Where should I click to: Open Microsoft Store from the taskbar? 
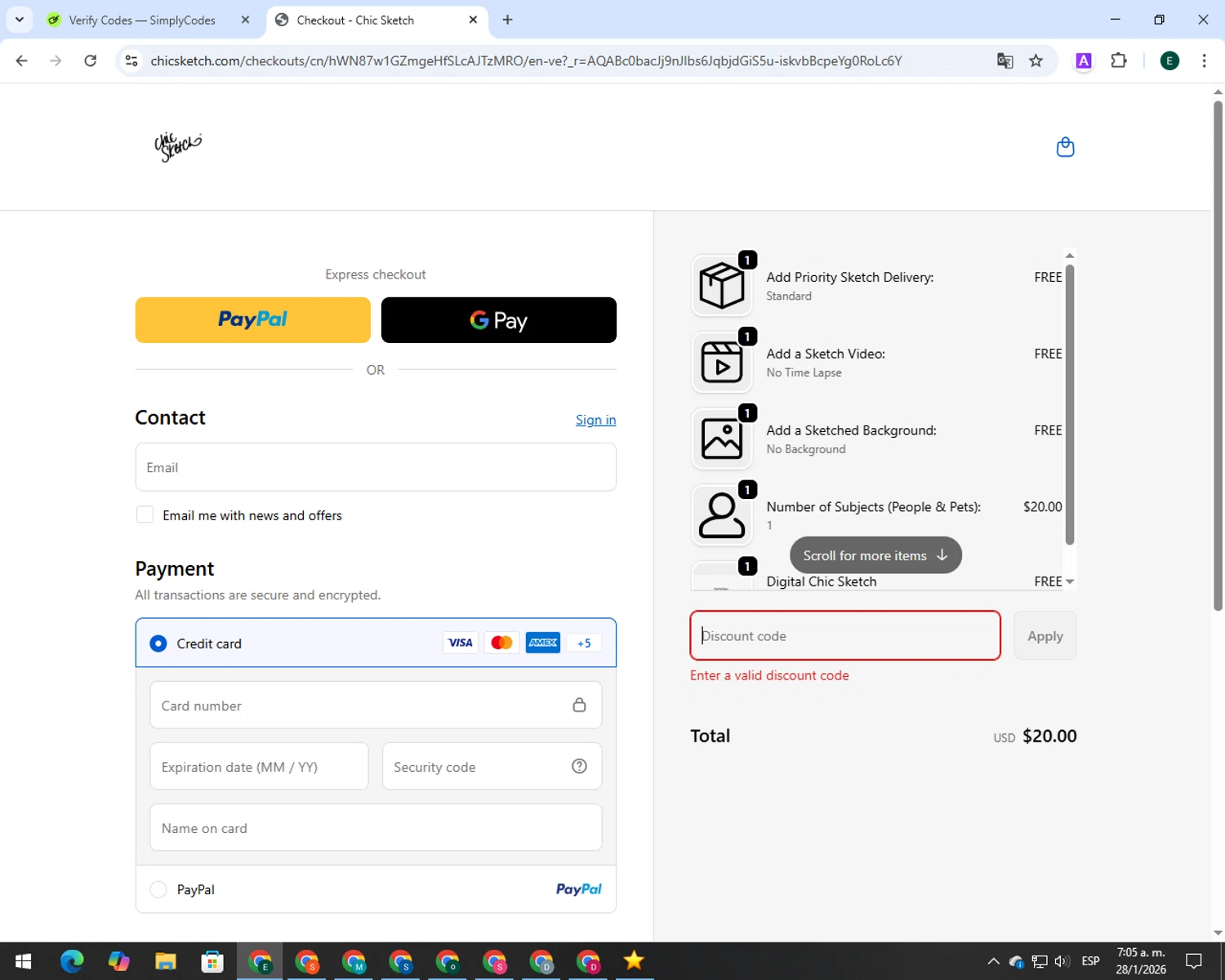(212, 961)
